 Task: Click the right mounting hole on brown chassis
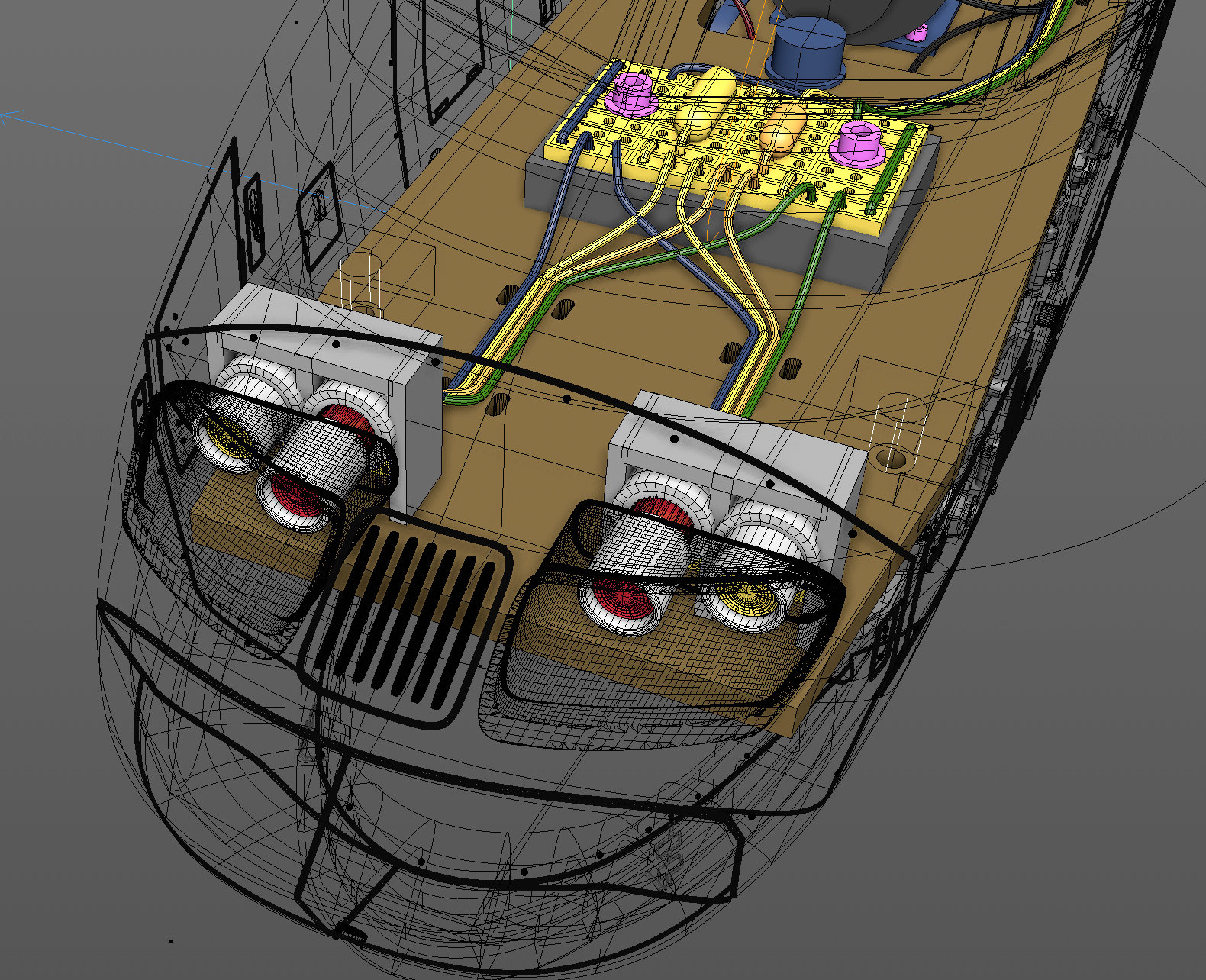pos(892,459)
